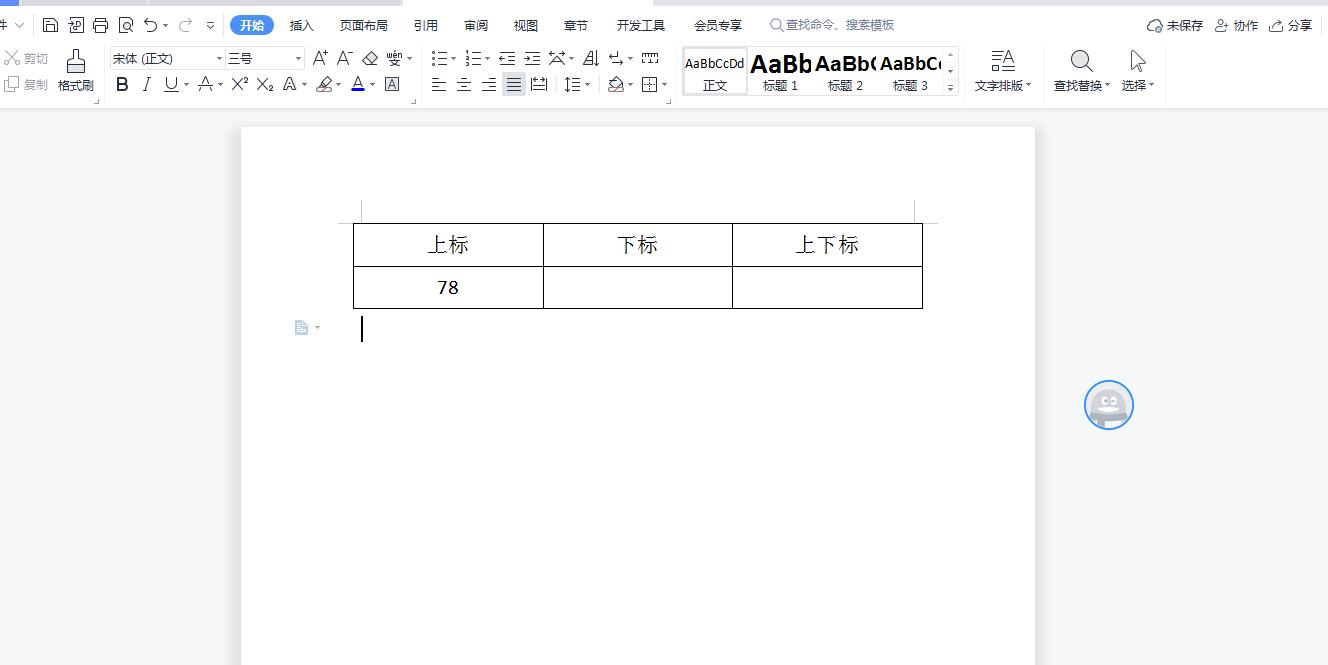
Task: Click the increase indent icon
Action: click(532, 58)
